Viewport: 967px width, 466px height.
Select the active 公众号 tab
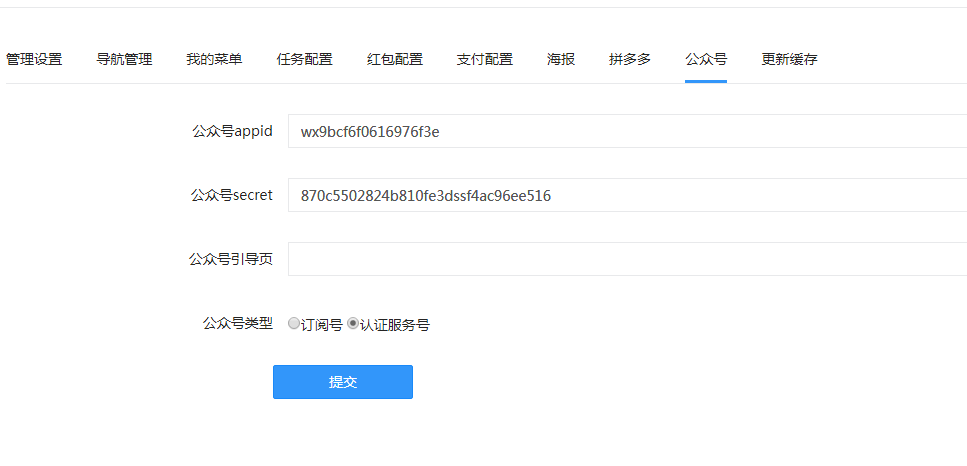pyautogui.click(x=706, y=59)
